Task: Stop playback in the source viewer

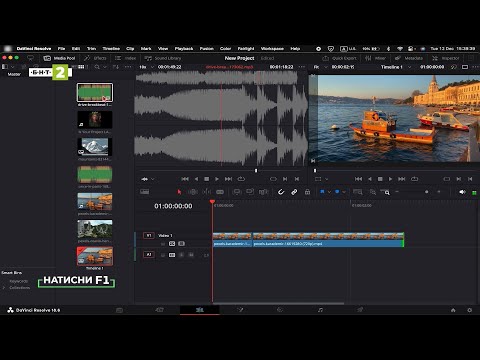Action: [207, 179]
